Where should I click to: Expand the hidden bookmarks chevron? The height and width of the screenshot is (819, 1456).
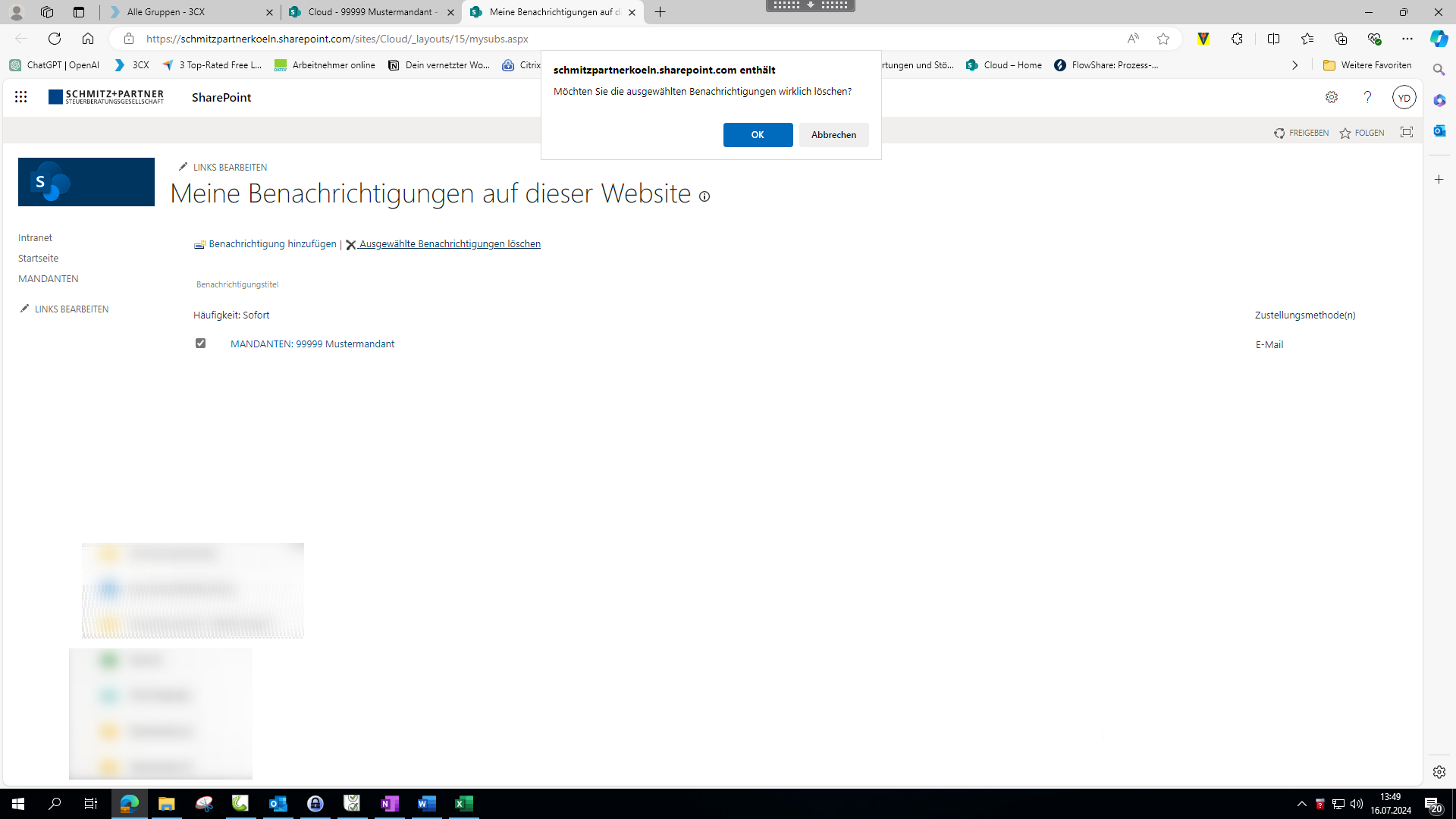point(1294,65)
